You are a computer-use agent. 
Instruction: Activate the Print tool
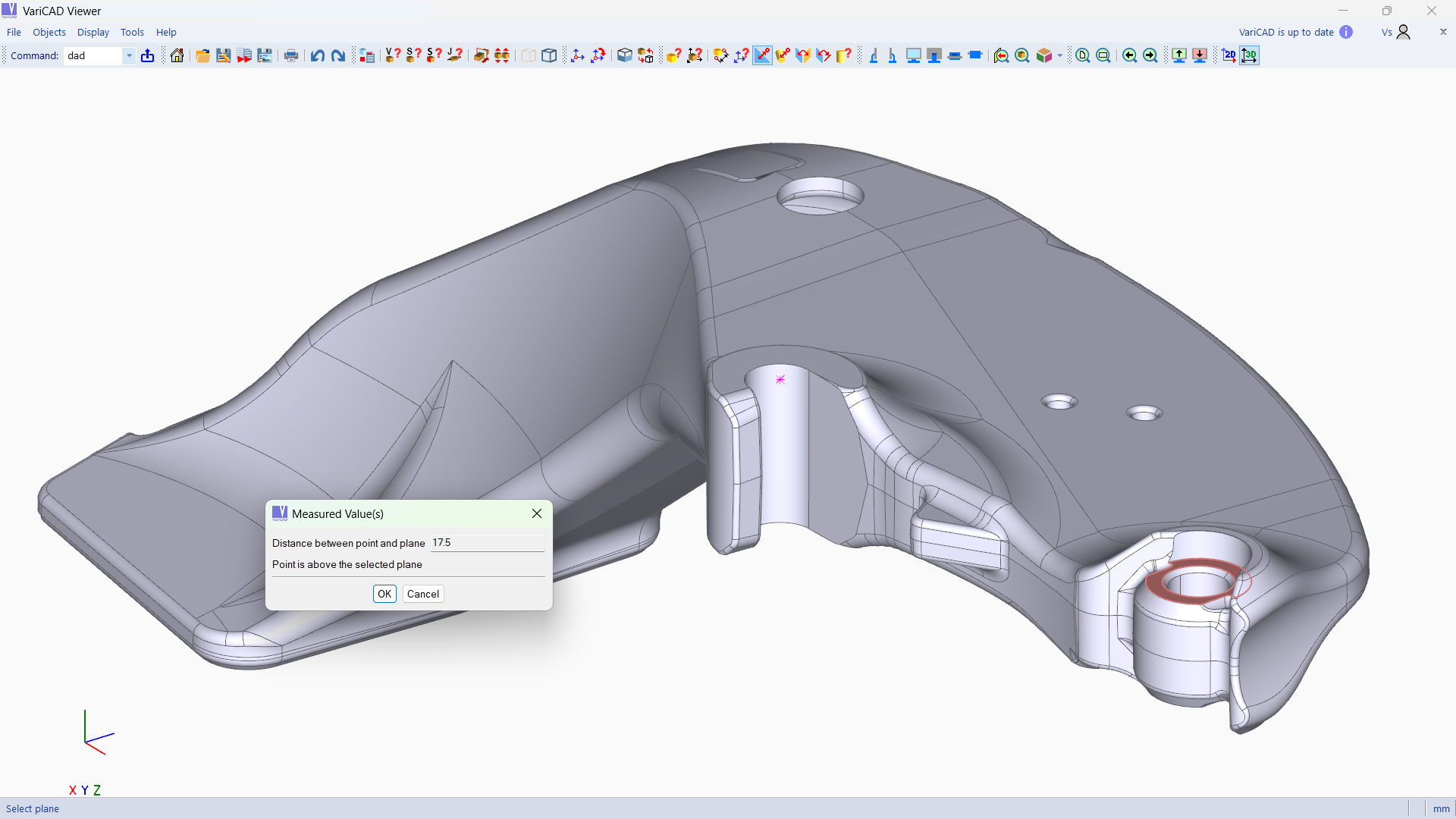(291, 55)
